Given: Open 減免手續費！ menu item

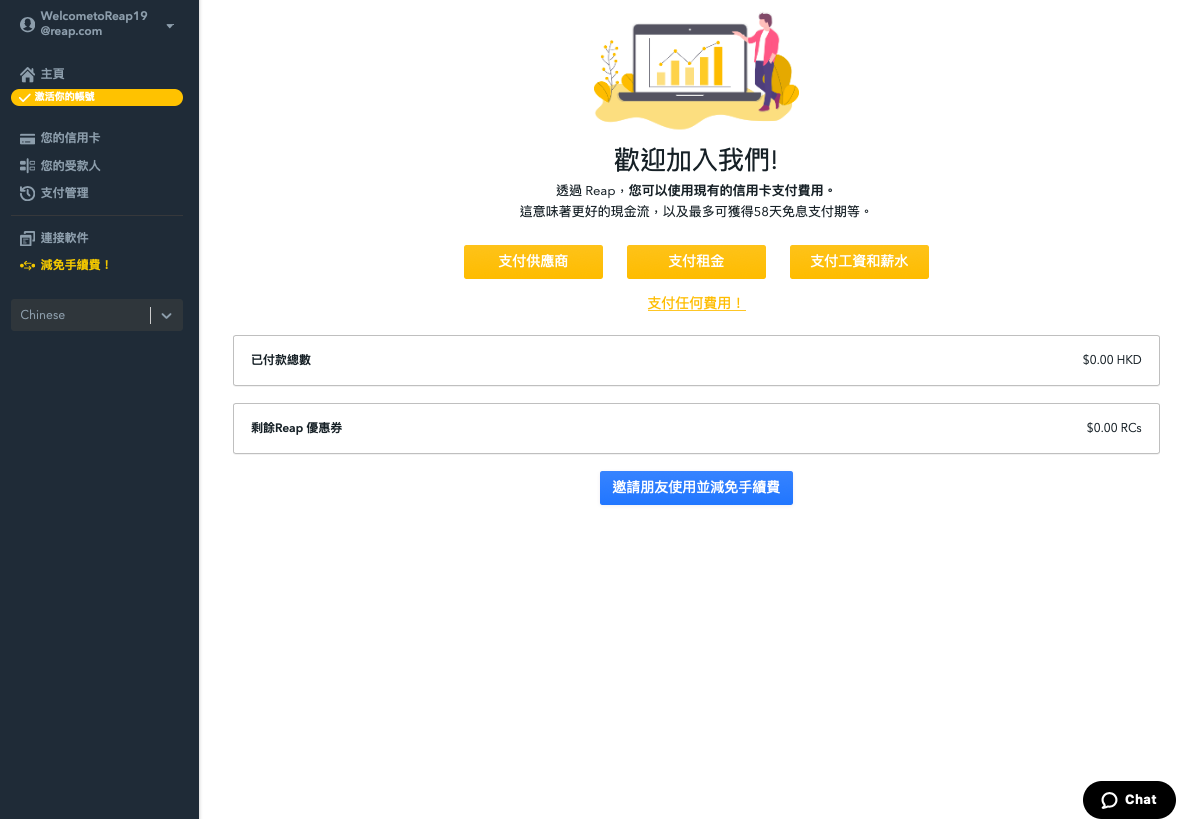Looking at the screenshot, I should pos(75,265).
